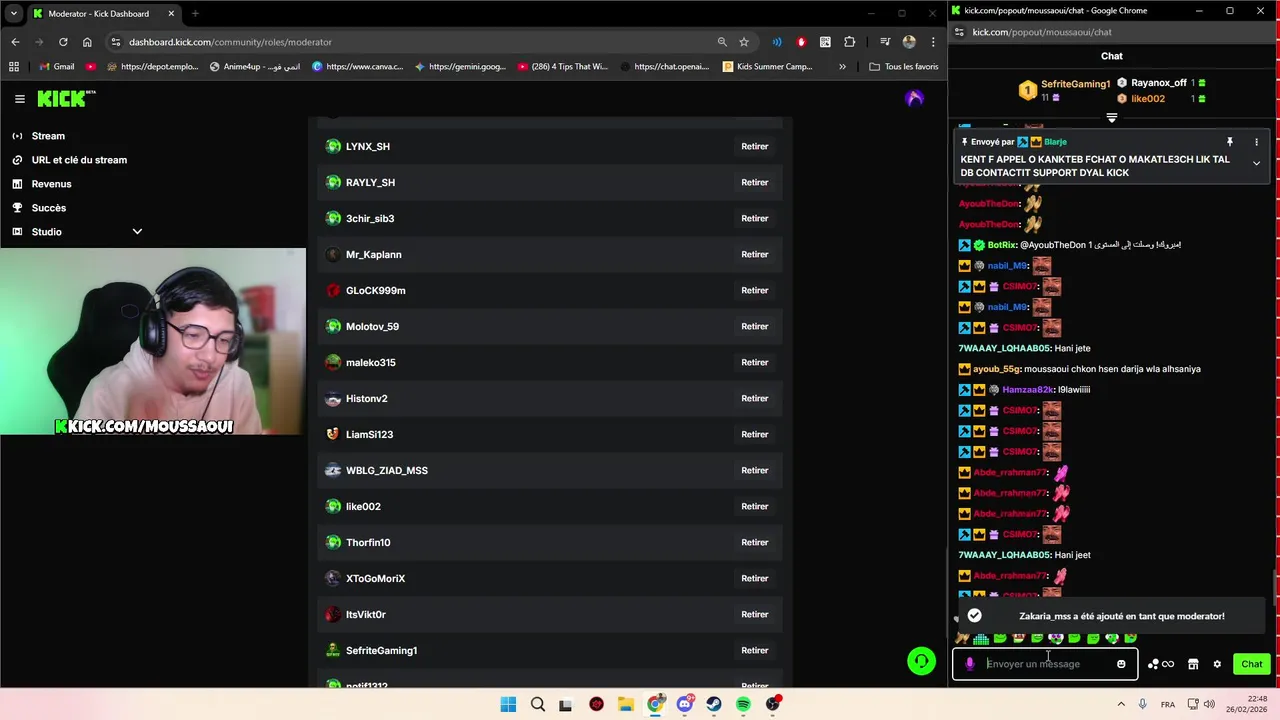Click username Molotov_59 in moderator list
The height and width of the screenshot is (720, 1280).
pos(372,326)
